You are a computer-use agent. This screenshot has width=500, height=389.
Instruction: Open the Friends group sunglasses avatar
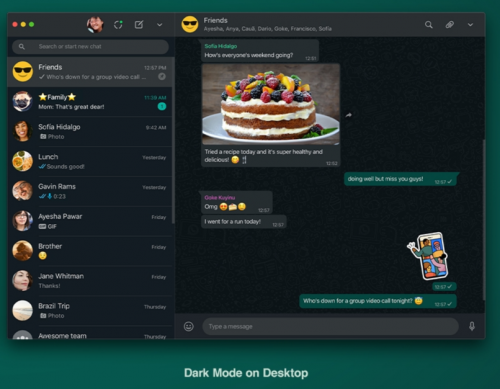coord(190,24)
